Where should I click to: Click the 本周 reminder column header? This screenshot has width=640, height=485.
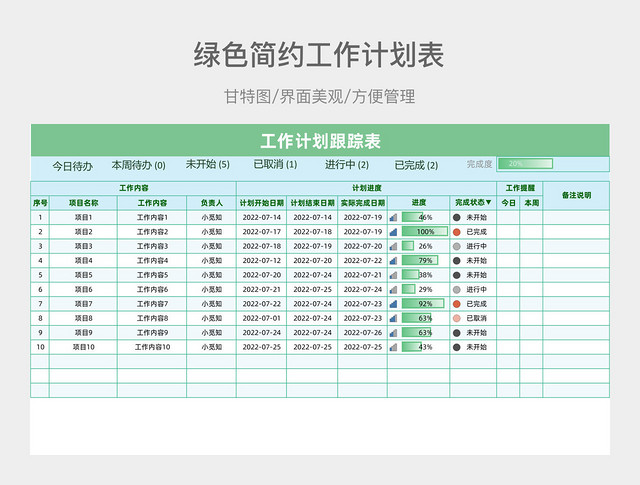[531, 203]
